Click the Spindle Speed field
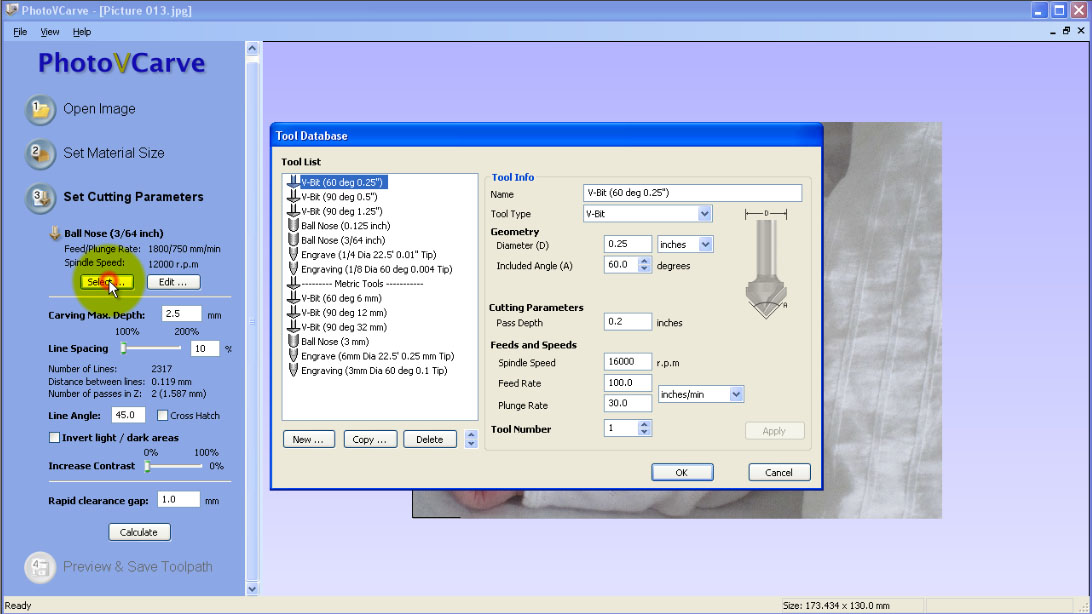1092x614 pixels. pos(627,362)
